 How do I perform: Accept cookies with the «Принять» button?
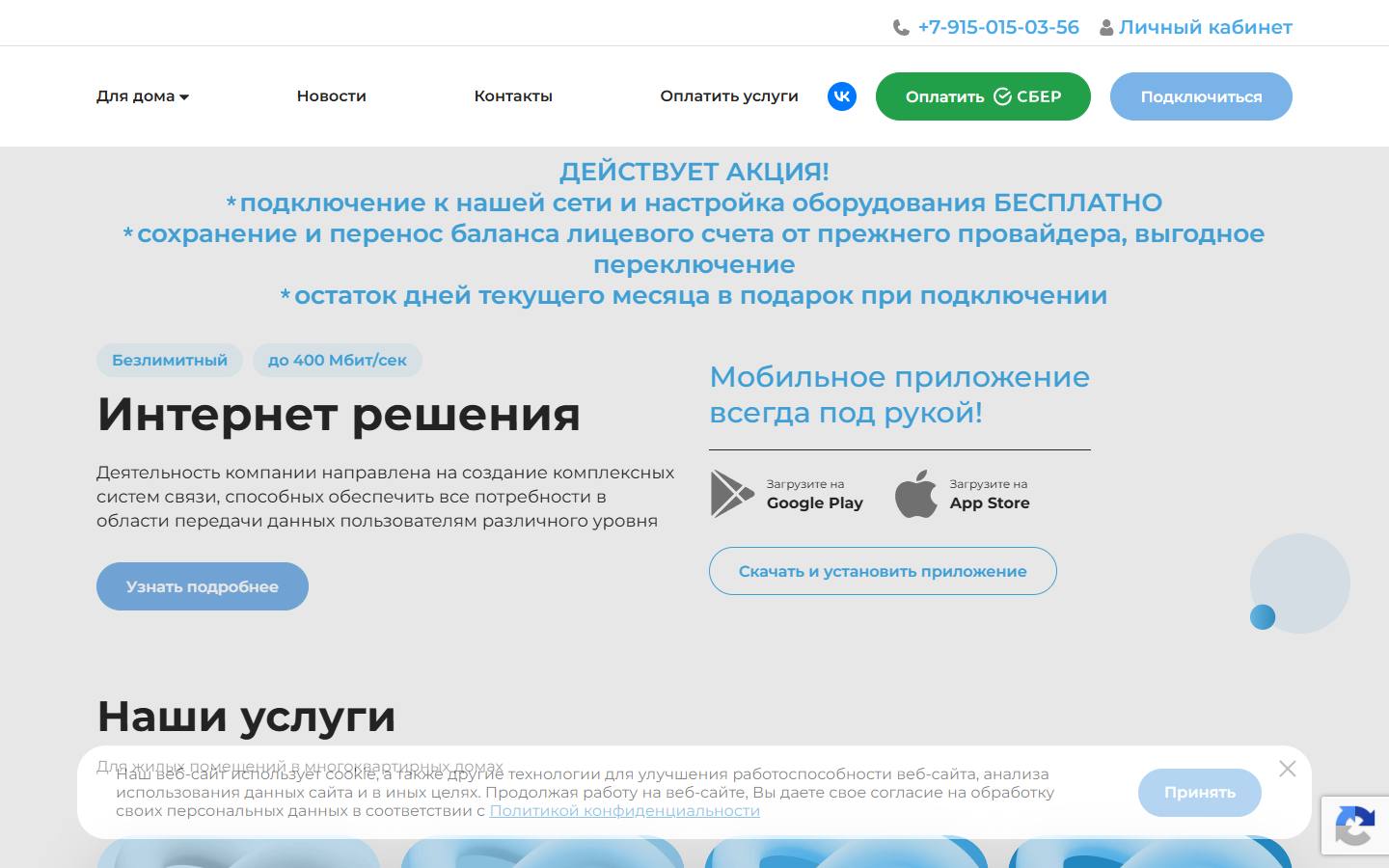point(1200,793)
